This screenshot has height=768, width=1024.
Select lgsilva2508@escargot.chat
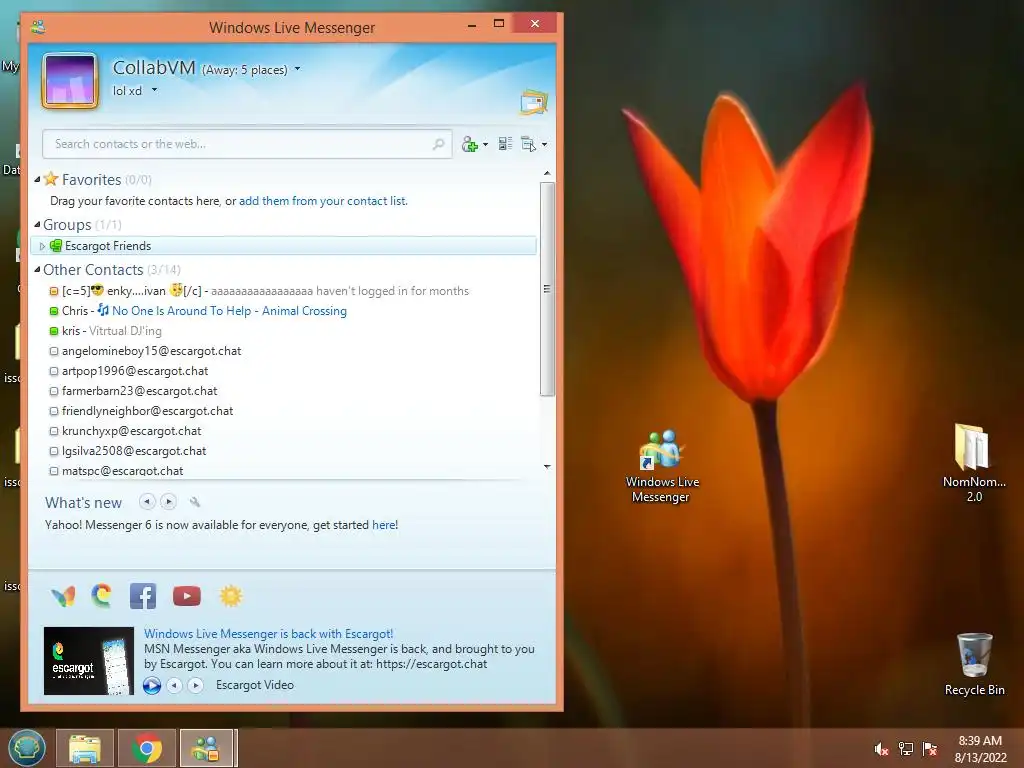285,451
